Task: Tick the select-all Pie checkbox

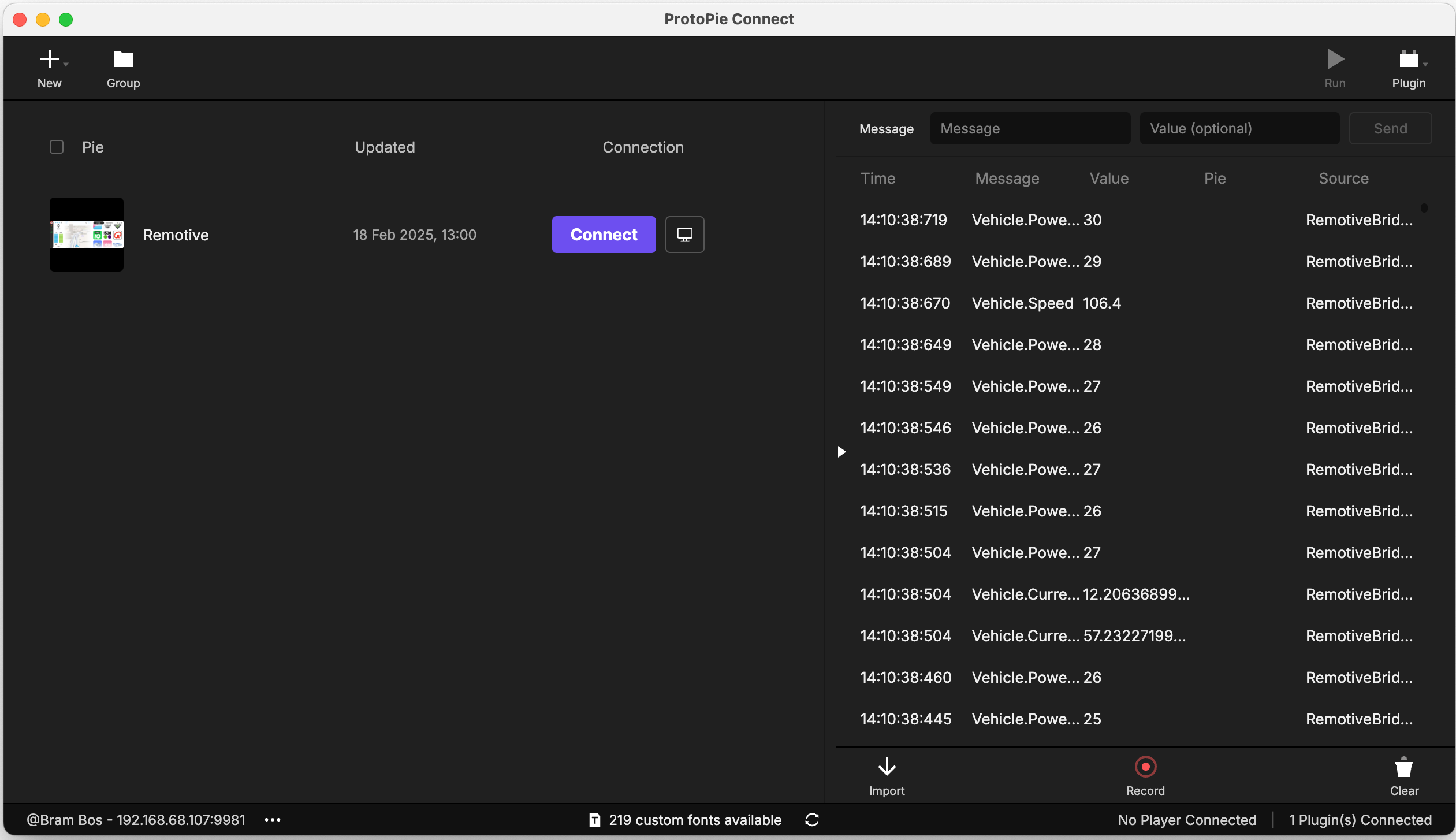Action: [x=57, y=147]
